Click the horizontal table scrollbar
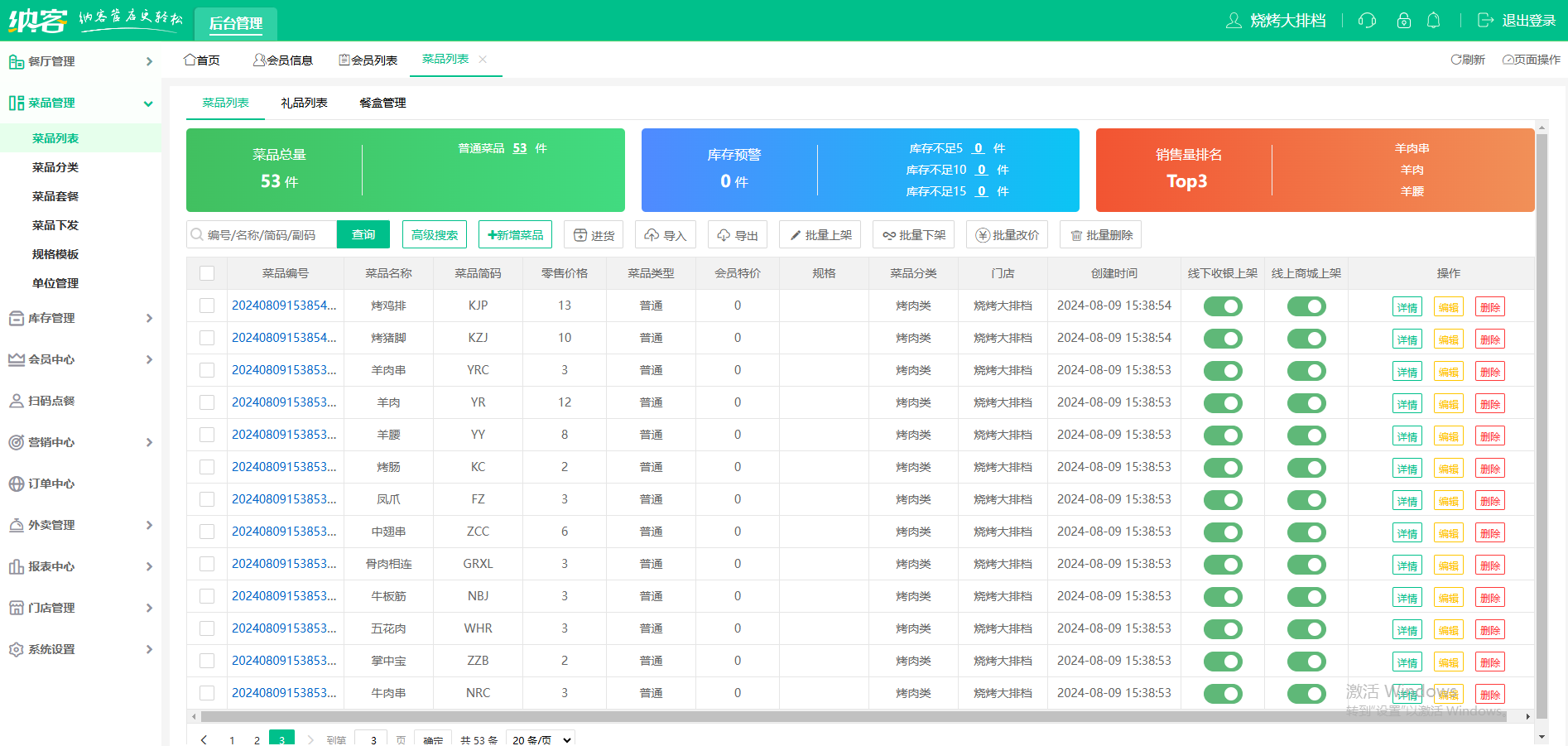Image resolution: width=1568 pixels, height=746 pixels. 854,716
